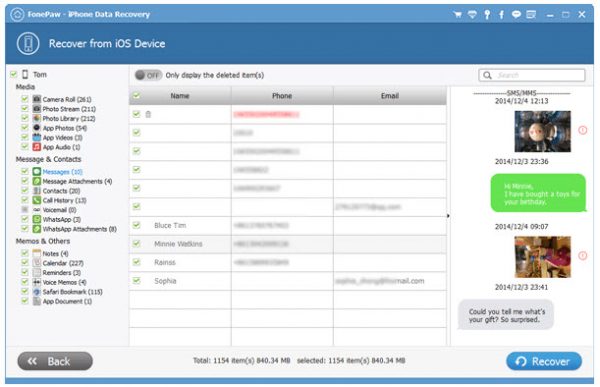Click the Contacts icon
600x387 pixels.
[37, 191]
